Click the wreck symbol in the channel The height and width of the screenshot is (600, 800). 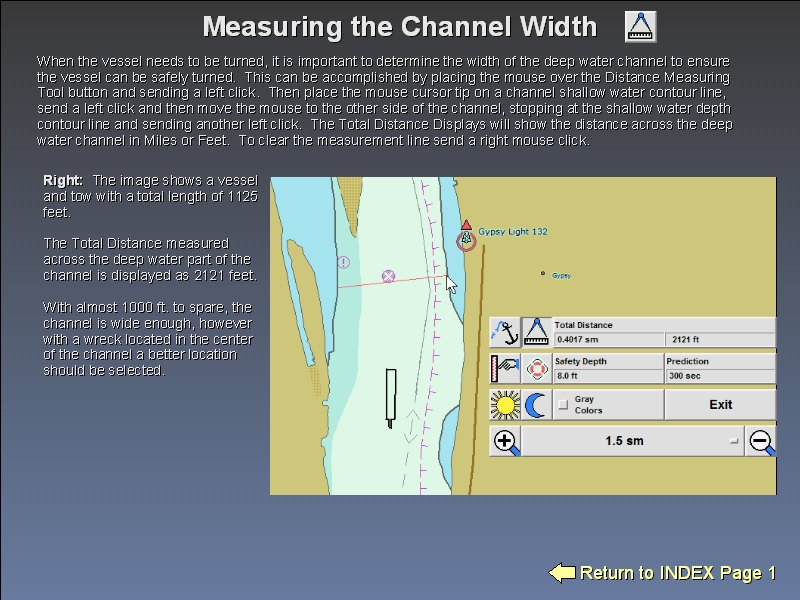click(389, 276)
